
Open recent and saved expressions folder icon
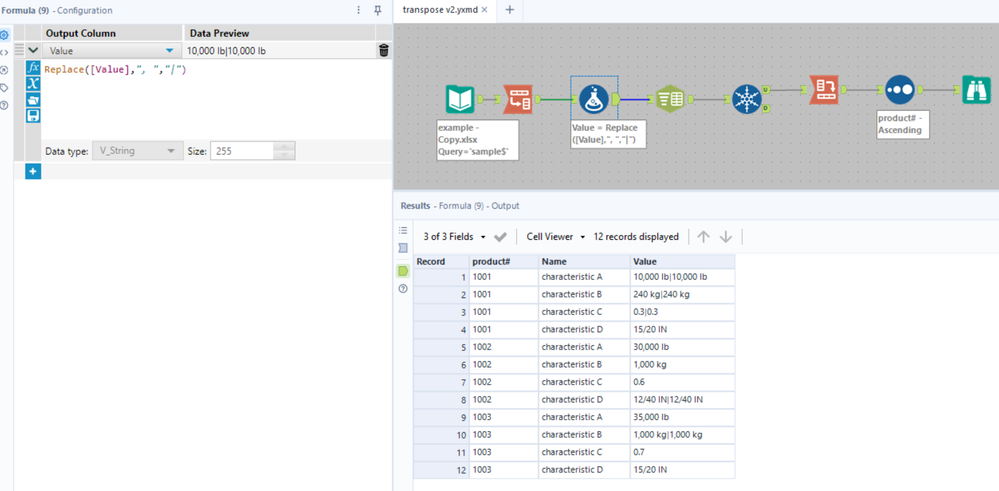click(33, 99)
